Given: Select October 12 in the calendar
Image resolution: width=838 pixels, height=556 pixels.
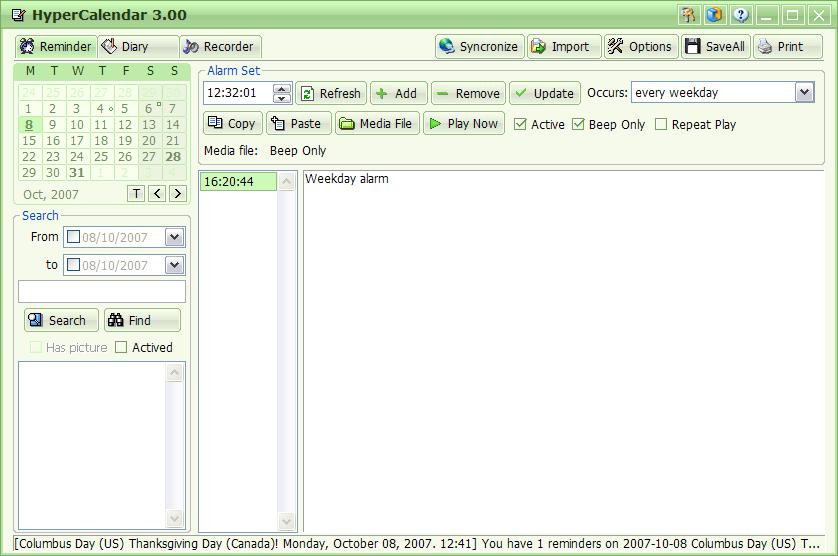Looking at the screenshot, I should pos(125,125).
